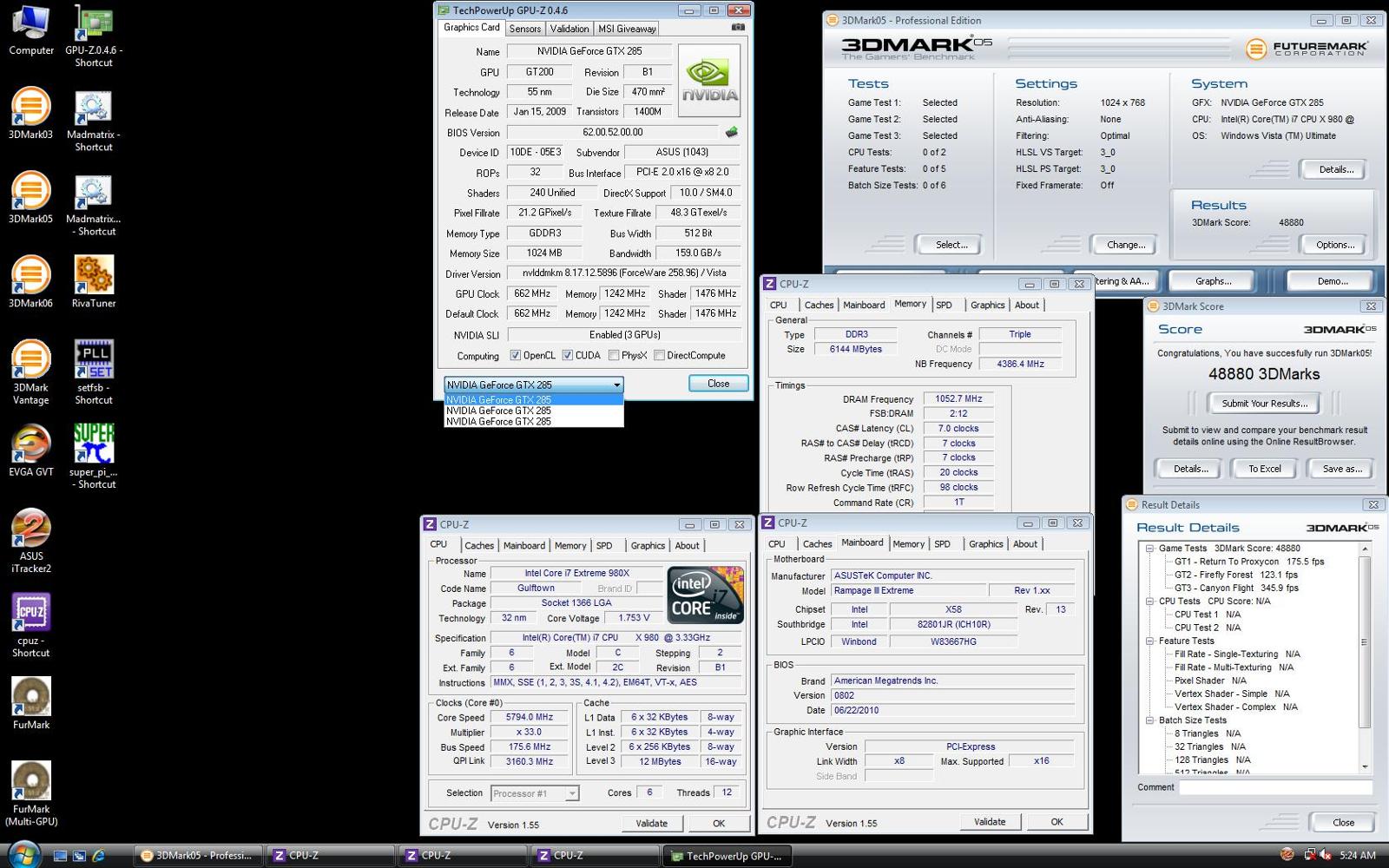Open the 3DMark Vantage desktop icon
Image resolution: width=1389 pixels, height=868 pixels.
pyautogui.click(x=31, y=373)
